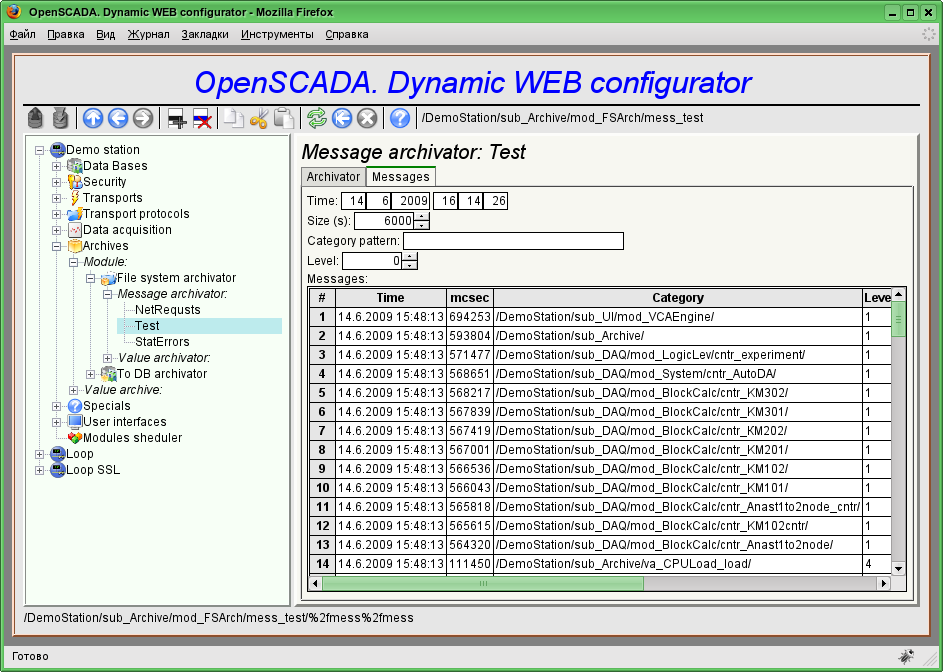The image size is (943, 672).
Task: Click the Demo station icon in tree
Action: coord(58,150)
